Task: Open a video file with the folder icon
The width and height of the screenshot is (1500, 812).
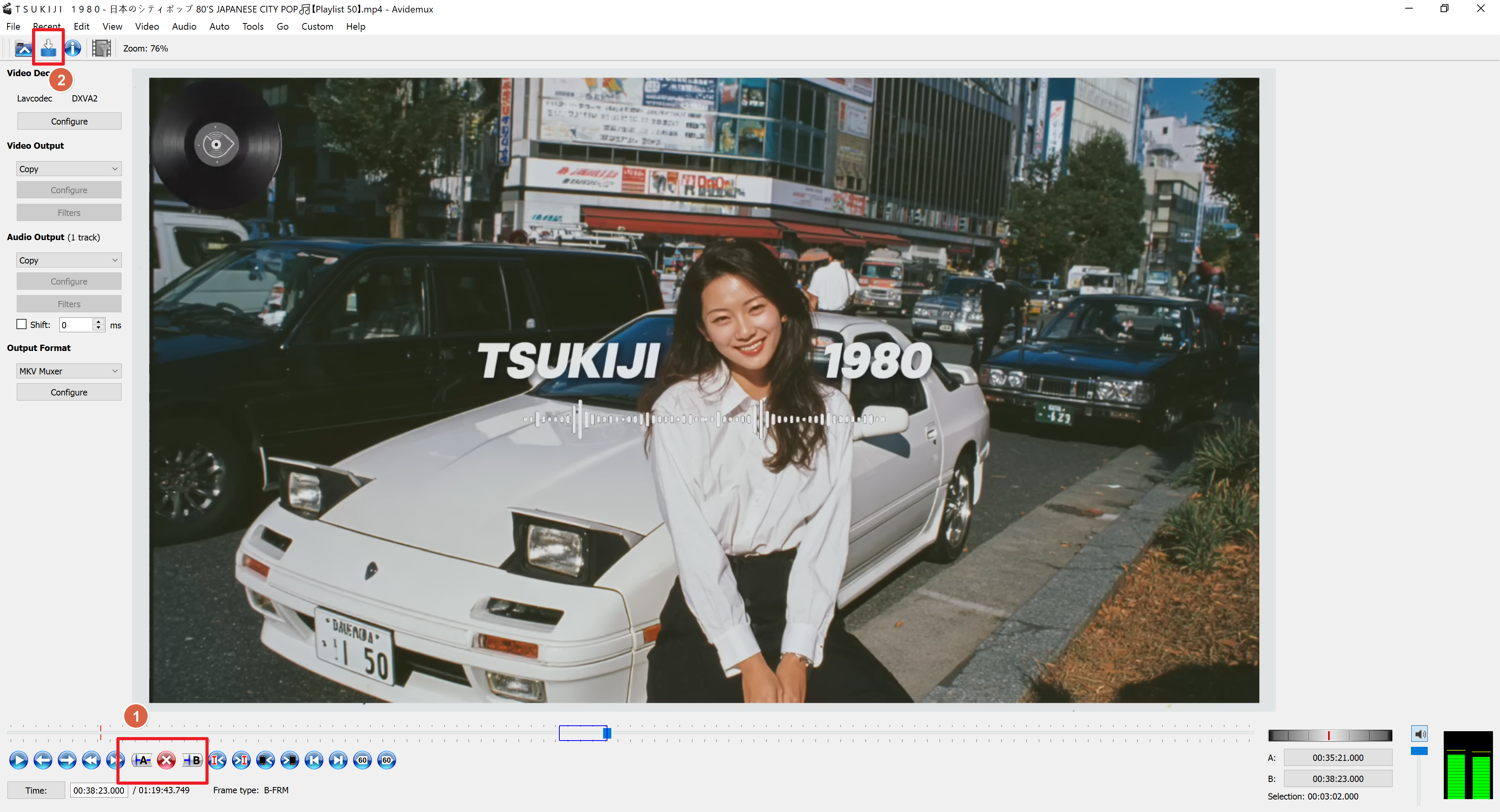Action: tap(23, 48)
